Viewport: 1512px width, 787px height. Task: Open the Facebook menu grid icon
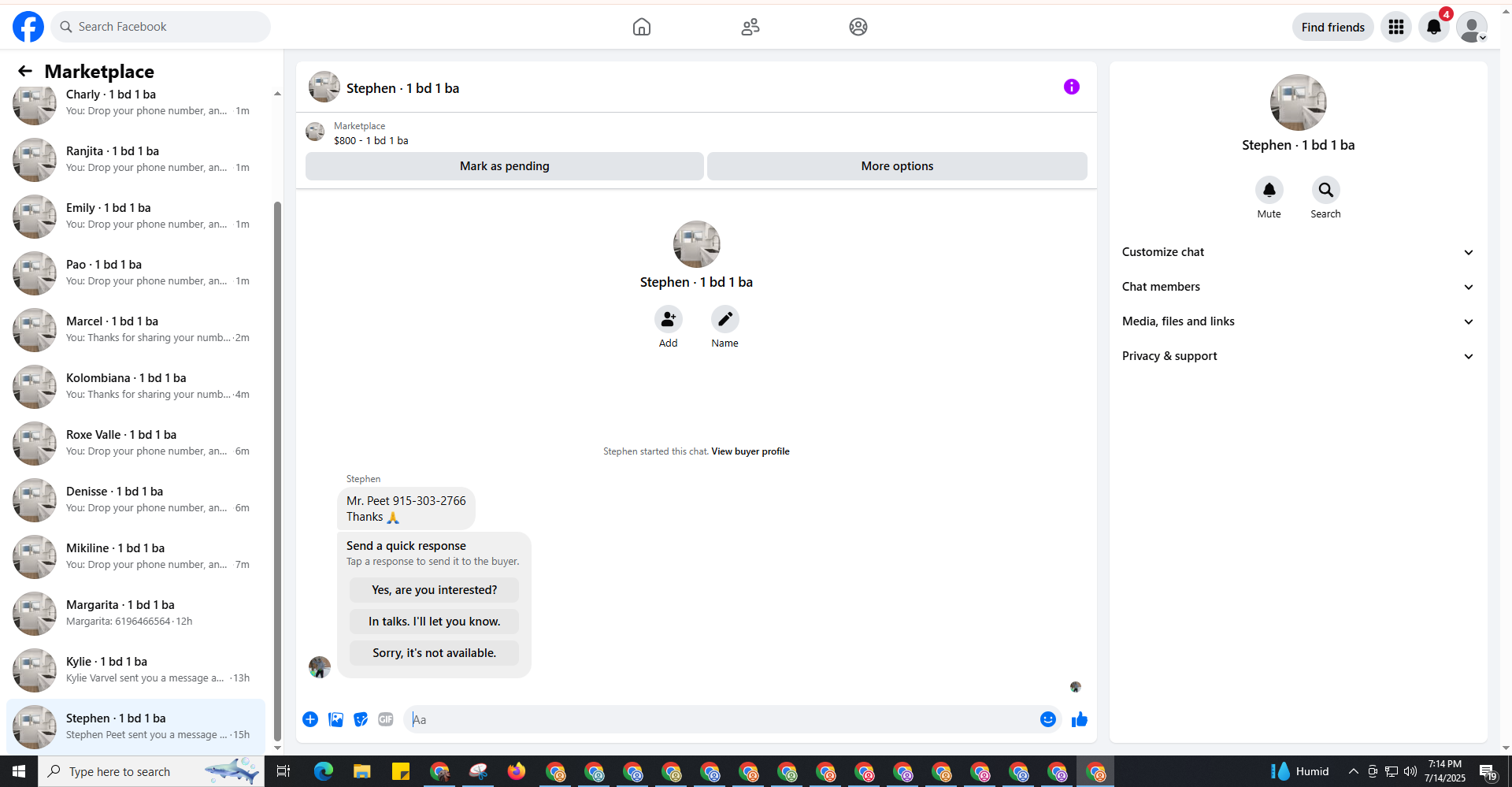click(x=1396, y=27)
